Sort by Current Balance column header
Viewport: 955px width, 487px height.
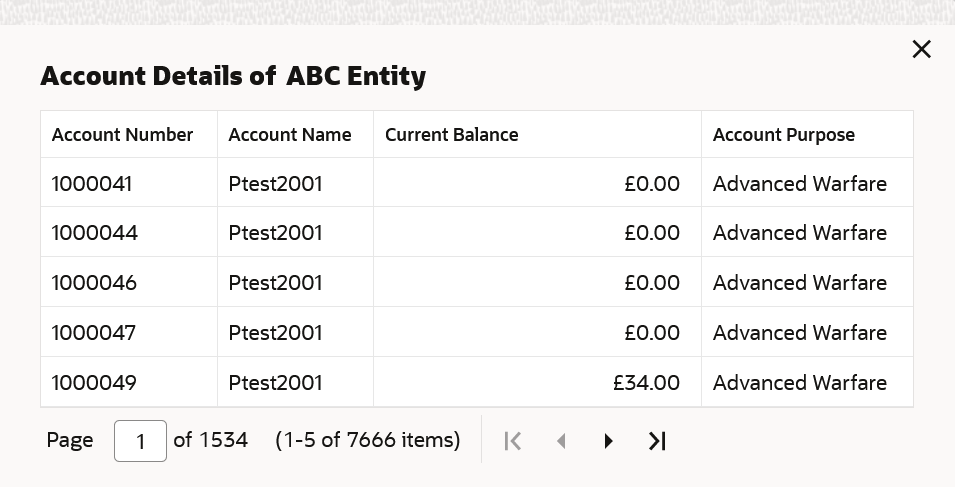coord(451,135)
